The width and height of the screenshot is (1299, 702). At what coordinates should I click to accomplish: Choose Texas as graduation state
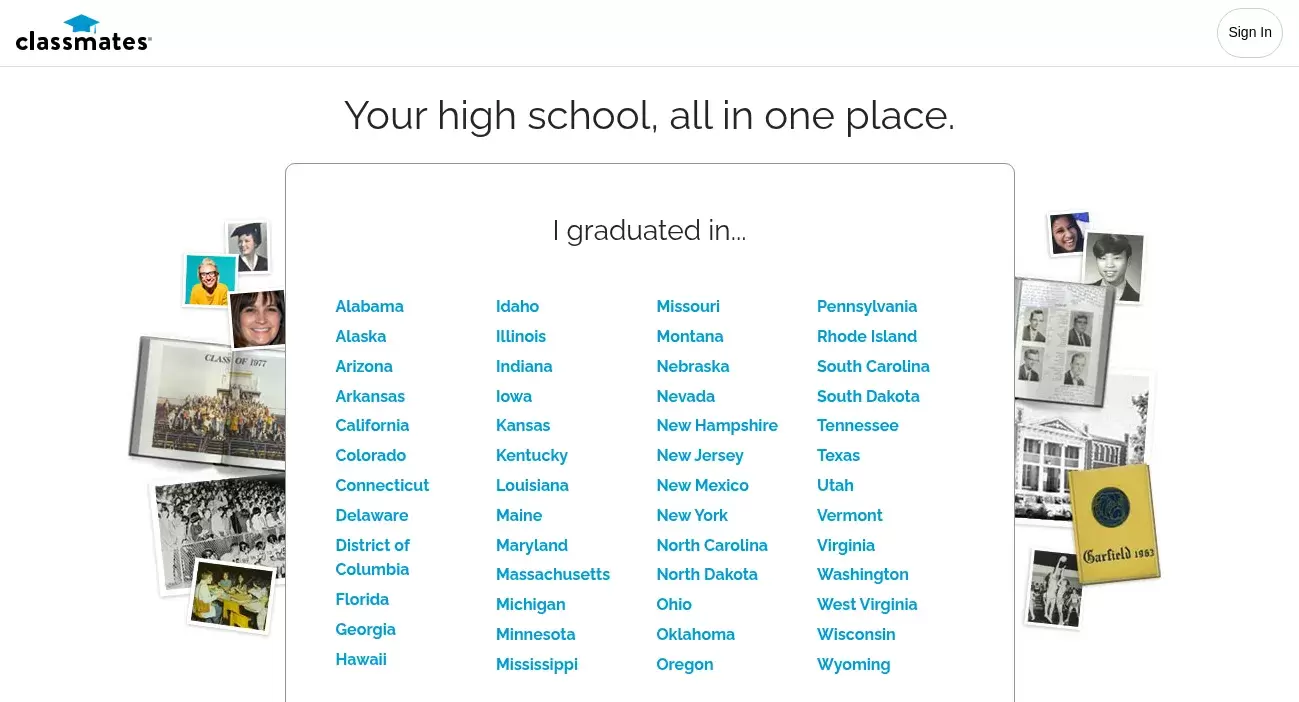pyautogui.click(x=838, y=456)
